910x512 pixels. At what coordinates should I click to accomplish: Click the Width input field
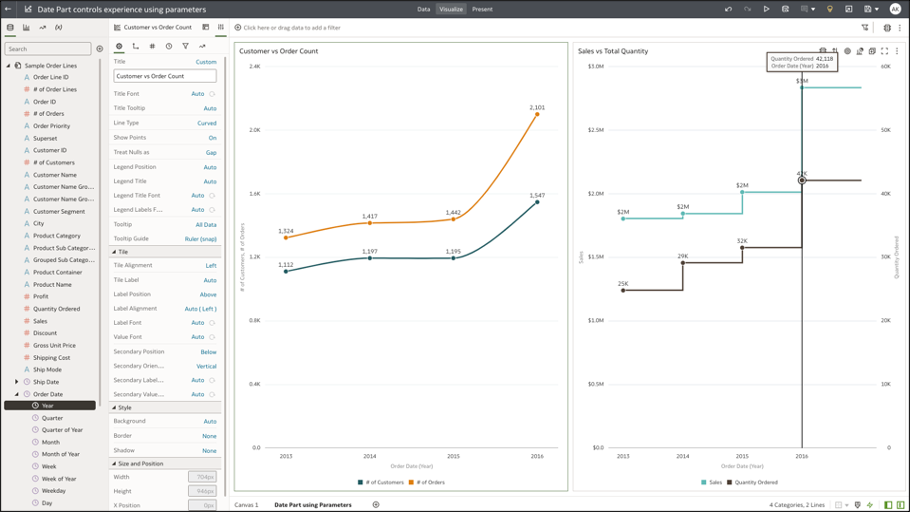pyautogui.click(x=202, y=477)
